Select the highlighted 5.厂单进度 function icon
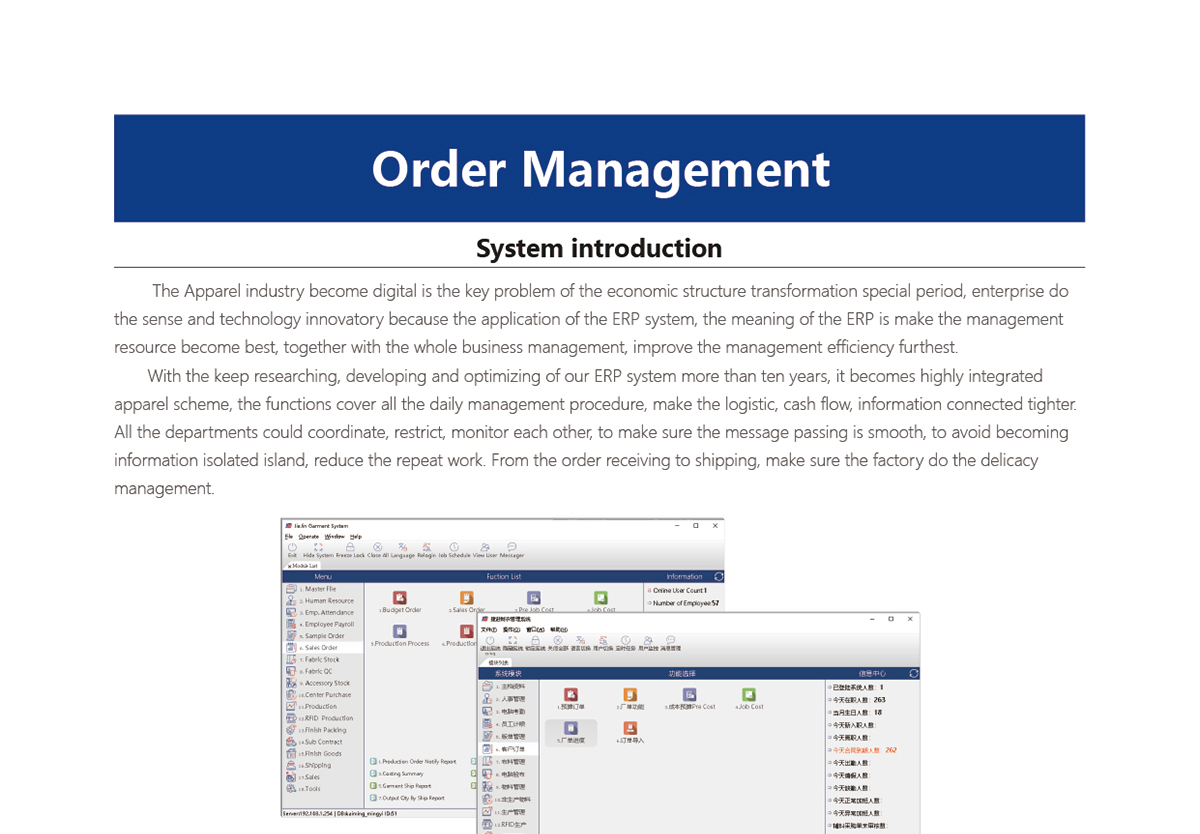 571,733
